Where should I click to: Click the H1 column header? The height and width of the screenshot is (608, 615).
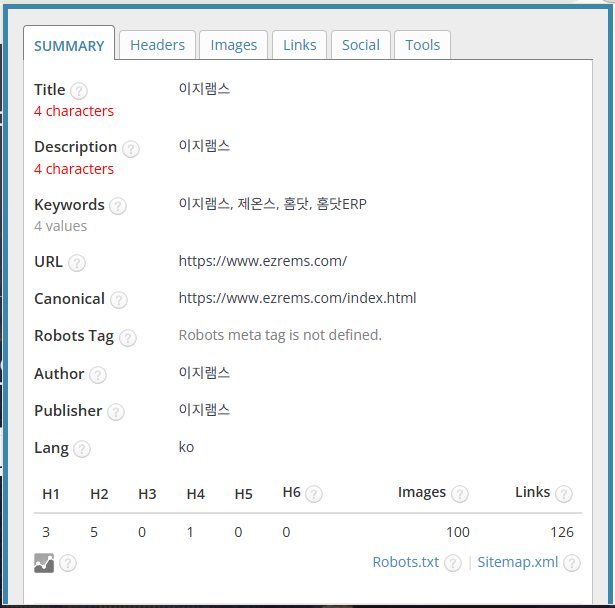pos(51,494)
